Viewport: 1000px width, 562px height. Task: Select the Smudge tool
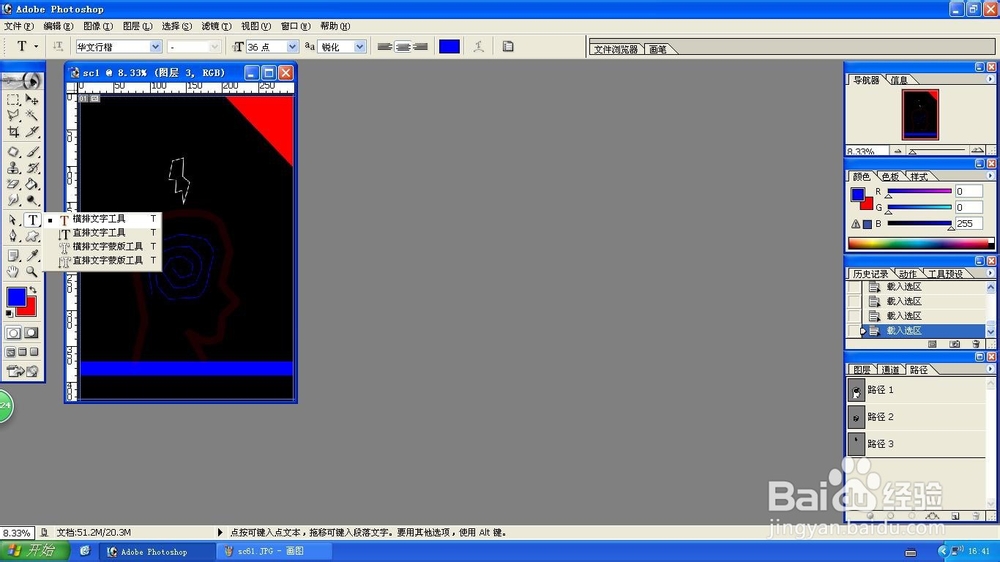[13, 200]
